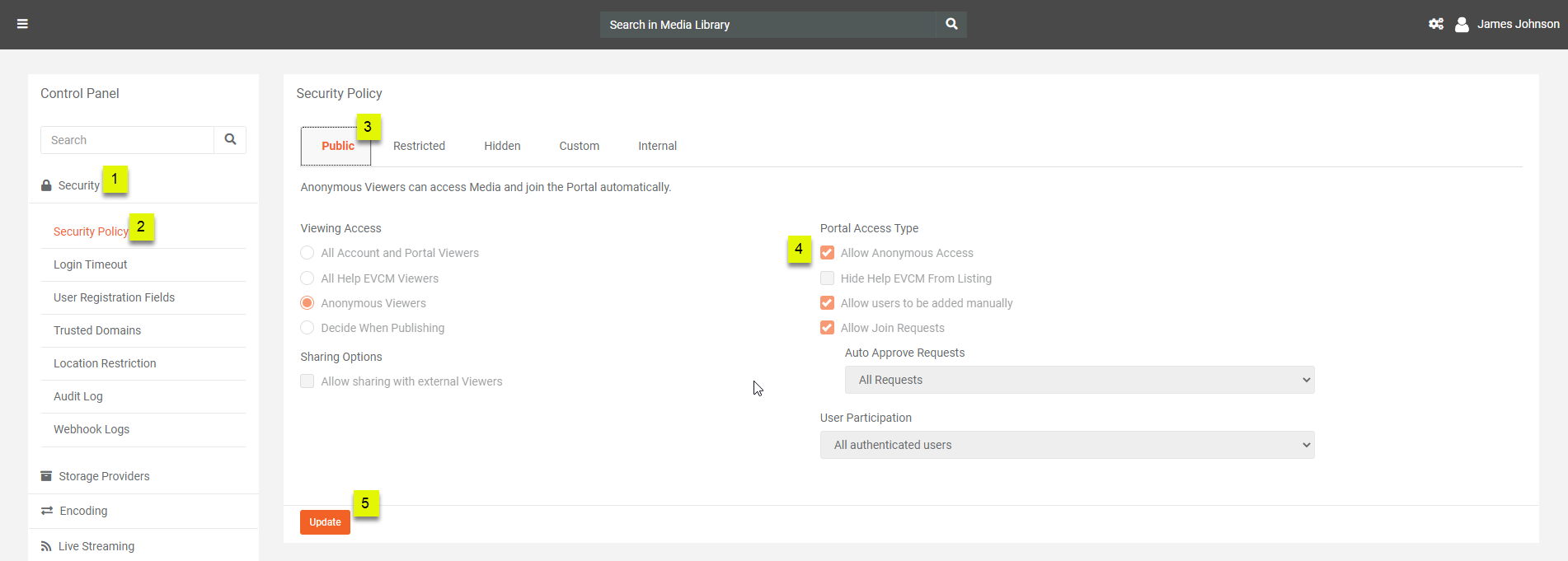The height and width of the screenshot is (561, 1568).
Task: Open the hamburger navigation menu
Action: click(x=22, y=24)
